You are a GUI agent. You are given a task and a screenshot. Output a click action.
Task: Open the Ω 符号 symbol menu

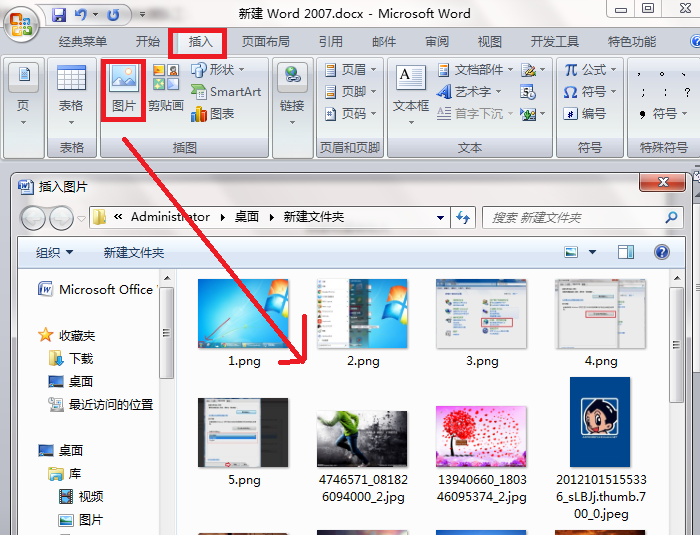pos(590,92)
